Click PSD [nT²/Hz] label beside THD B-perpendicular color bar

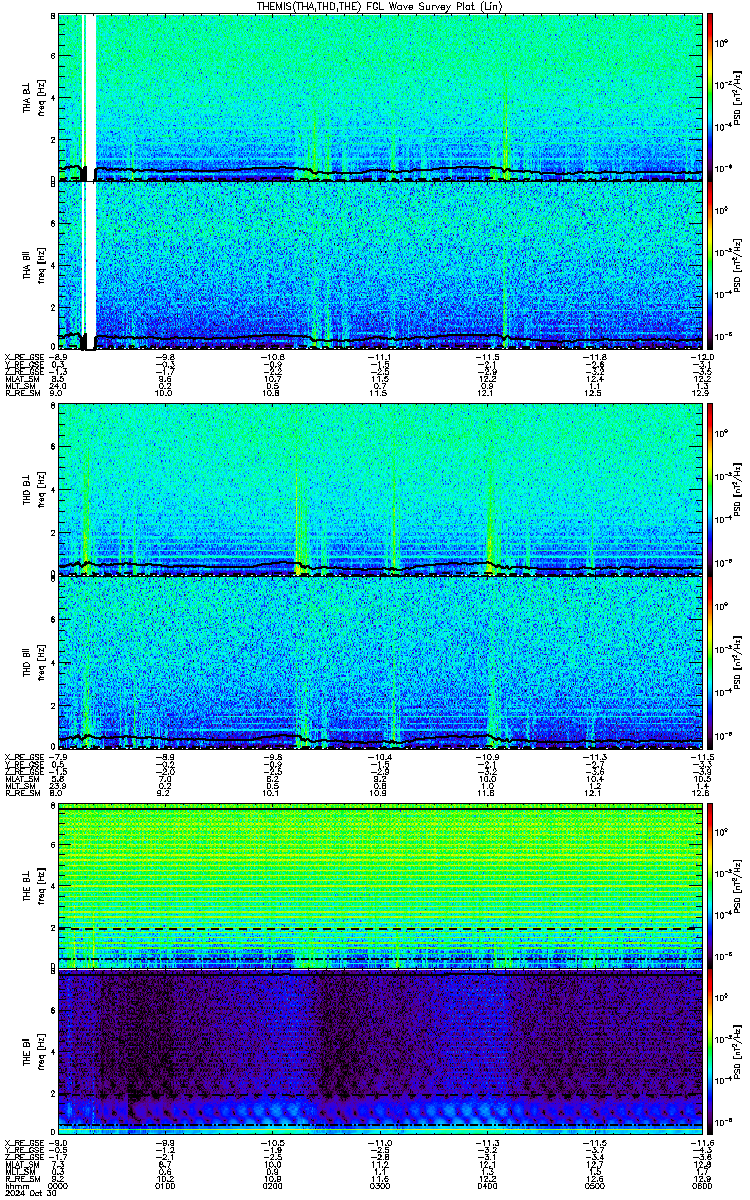[738, 490]
